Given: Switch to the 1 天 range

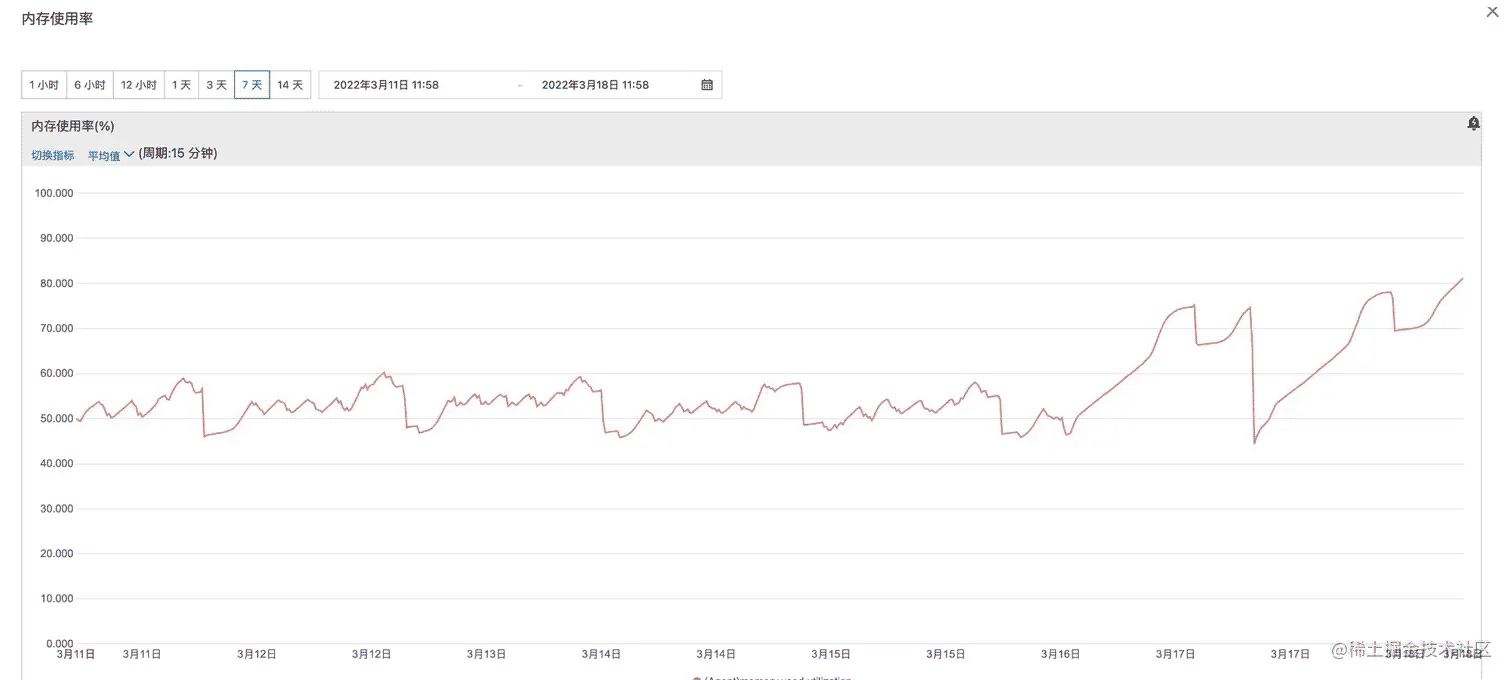Looking at the screenshot, I should [x=181, y=85].
